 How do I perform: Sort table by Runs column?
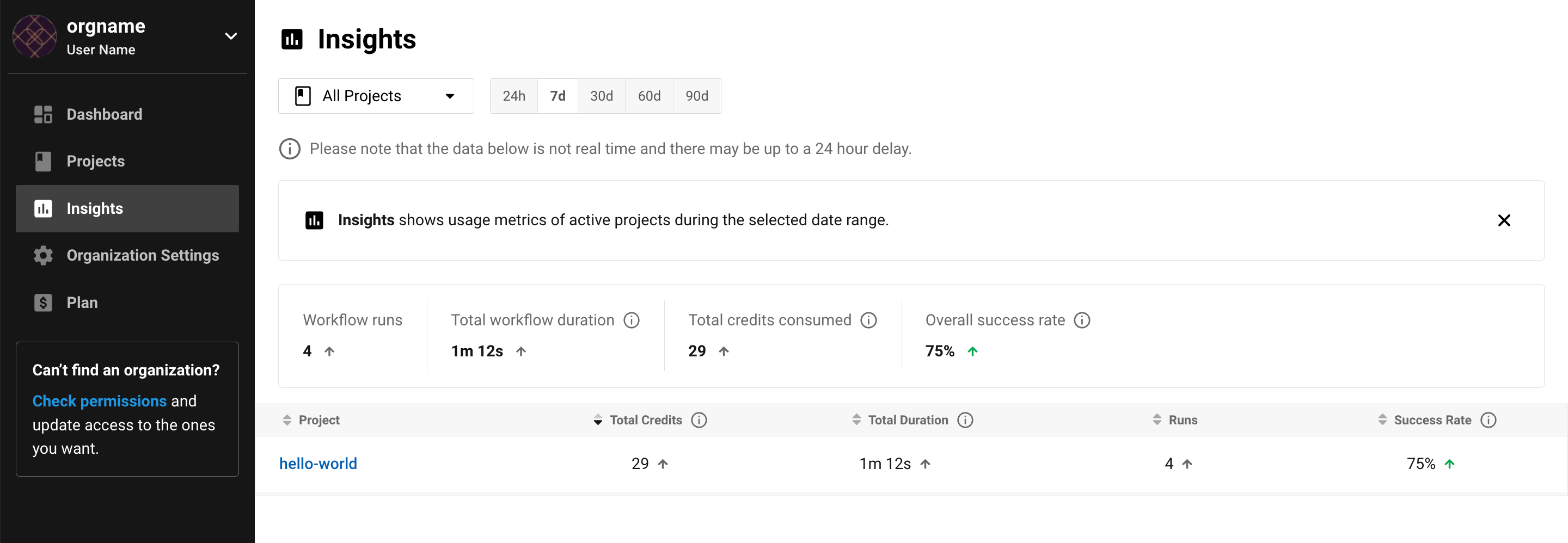[x=1175, y=420]
